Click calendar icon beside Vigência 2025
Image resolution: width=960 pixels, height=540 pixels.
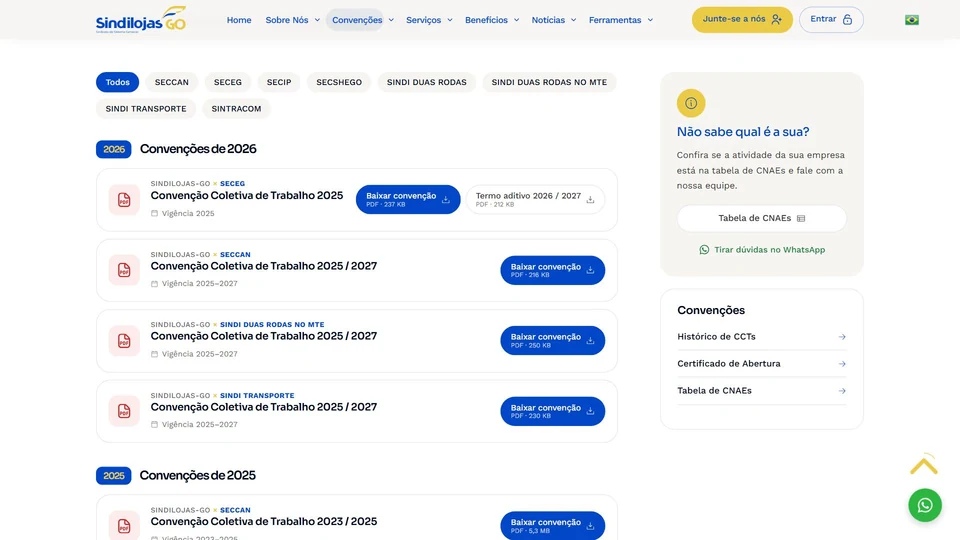(154, 214)
